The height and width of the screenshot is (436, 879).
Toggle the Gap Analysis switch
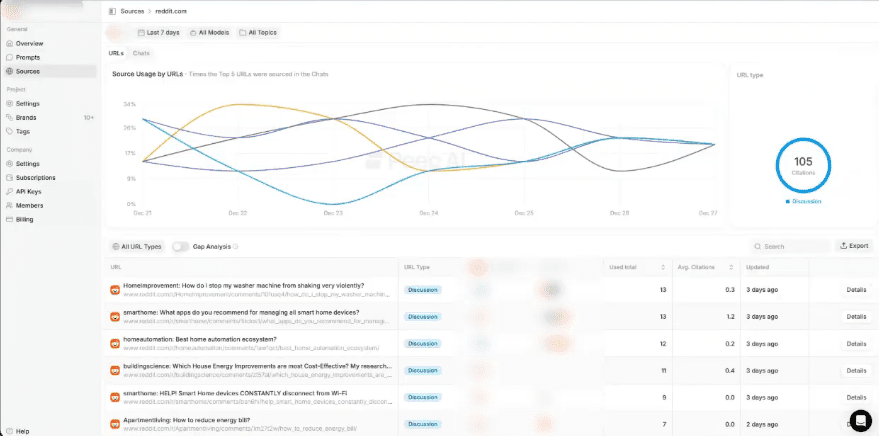(181, 246)
